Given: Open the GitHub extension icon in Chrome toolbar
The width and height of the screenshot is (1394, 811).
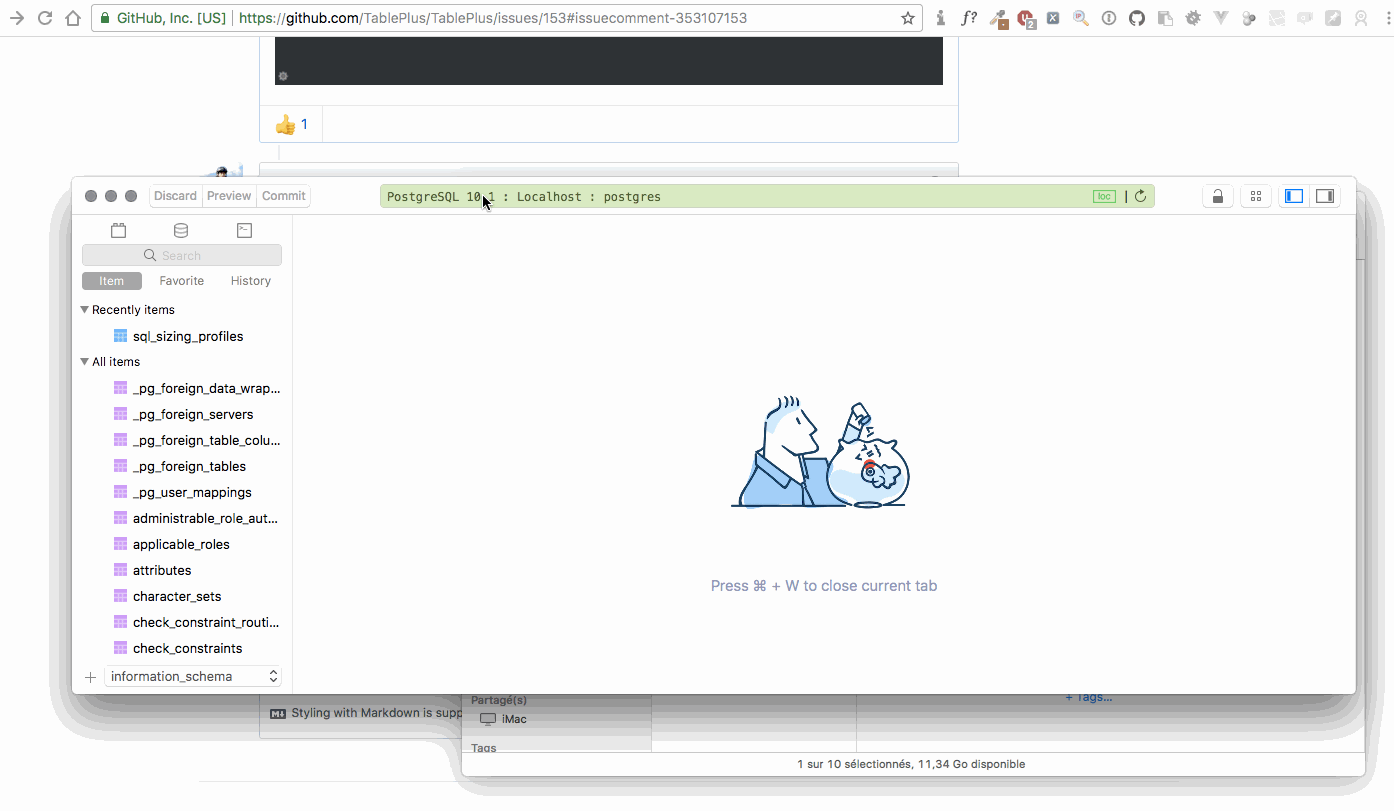Looking at the screenshot, I should click(1136, 17).
